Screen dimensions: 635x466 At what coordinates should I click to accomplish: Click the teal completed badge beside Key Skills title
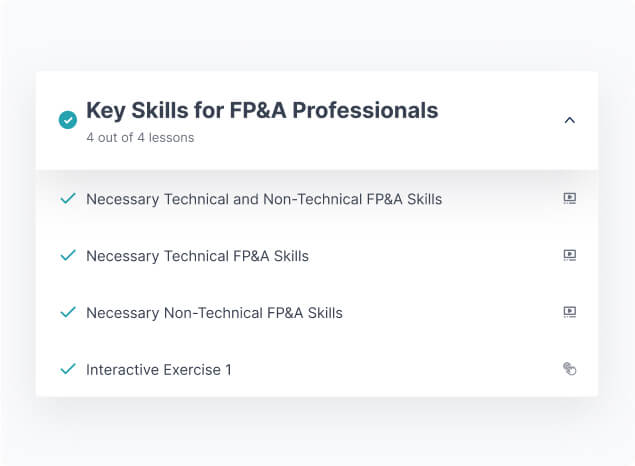(x=68, y=120)
